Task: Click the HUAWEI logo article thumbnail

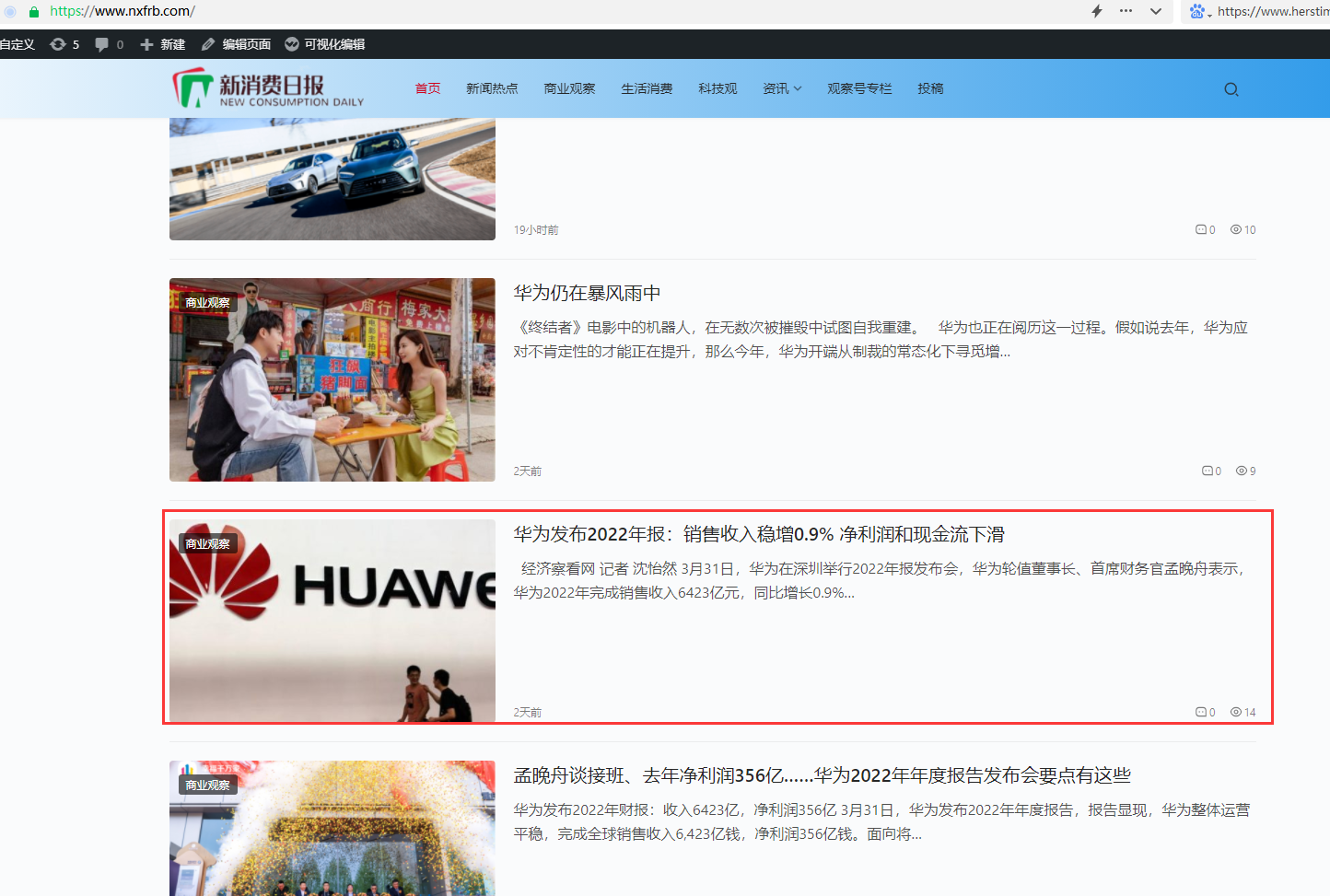Action: click(x=332, y=621)
